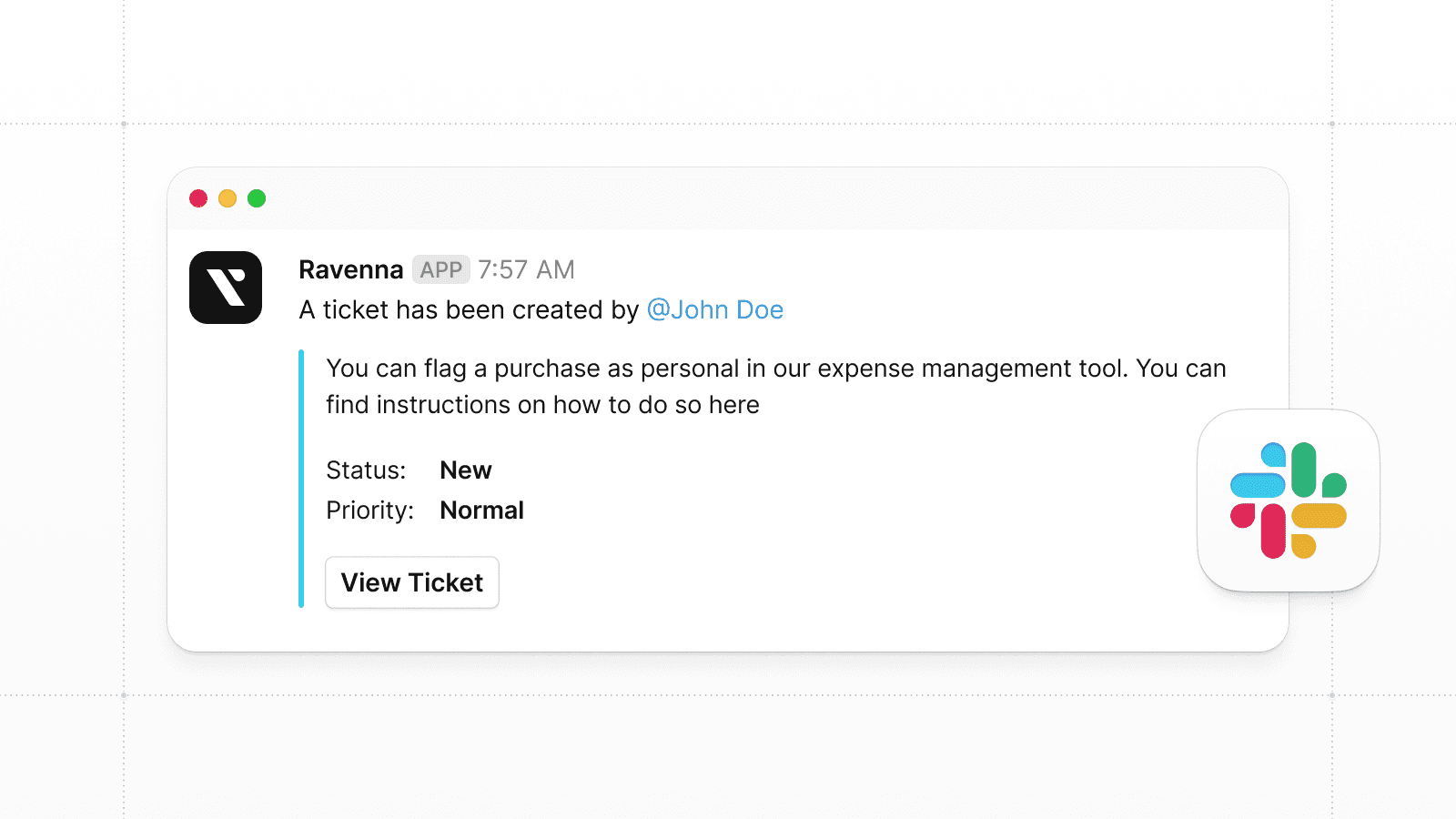
Task: Click the Priority label
Action: 370,511
